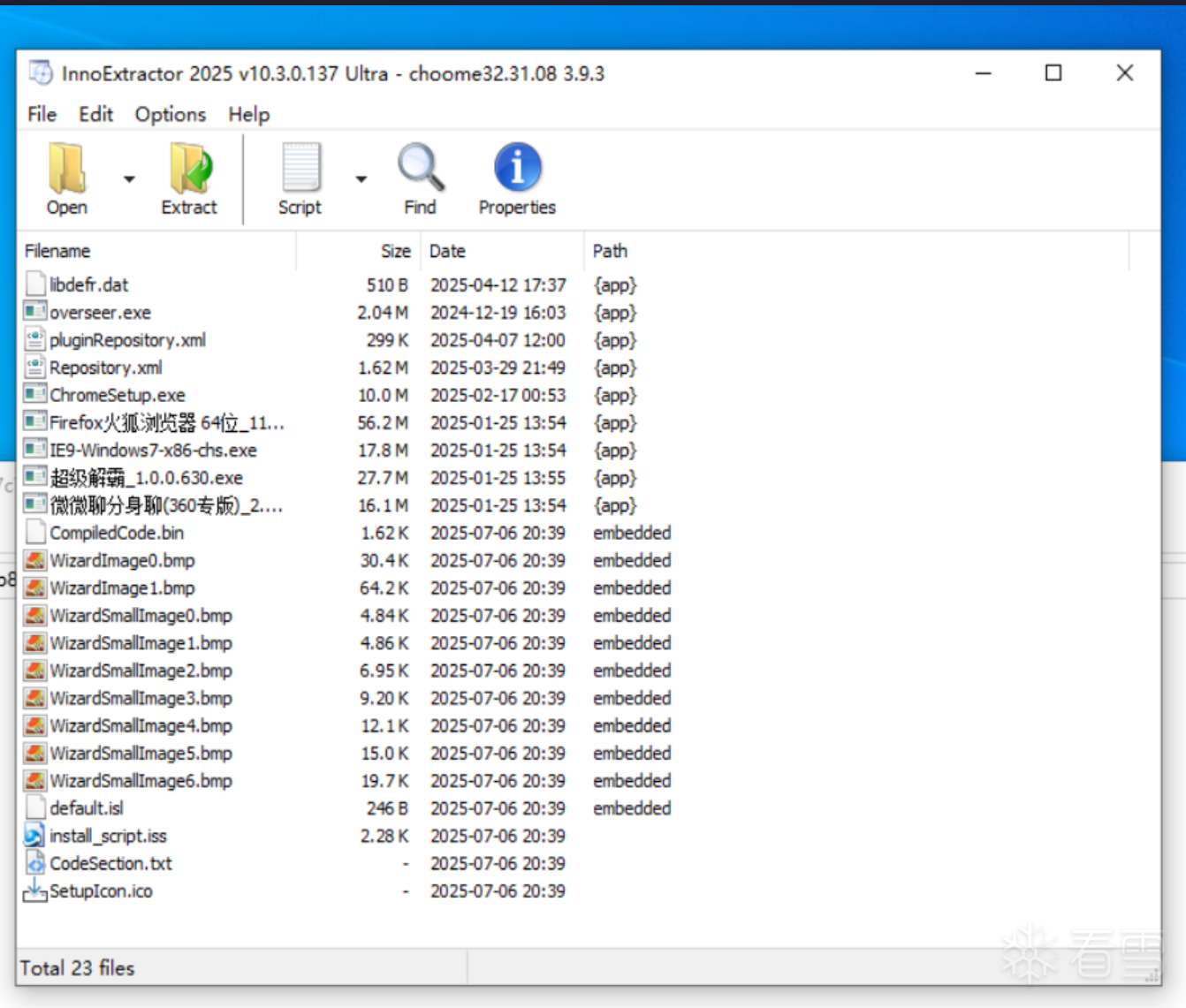Image resolution: width=1186 pixels, height=1008 pixels.
Task: Select the WizardSmallImage1.bmp filename
Action: click(x=141, y=643)
